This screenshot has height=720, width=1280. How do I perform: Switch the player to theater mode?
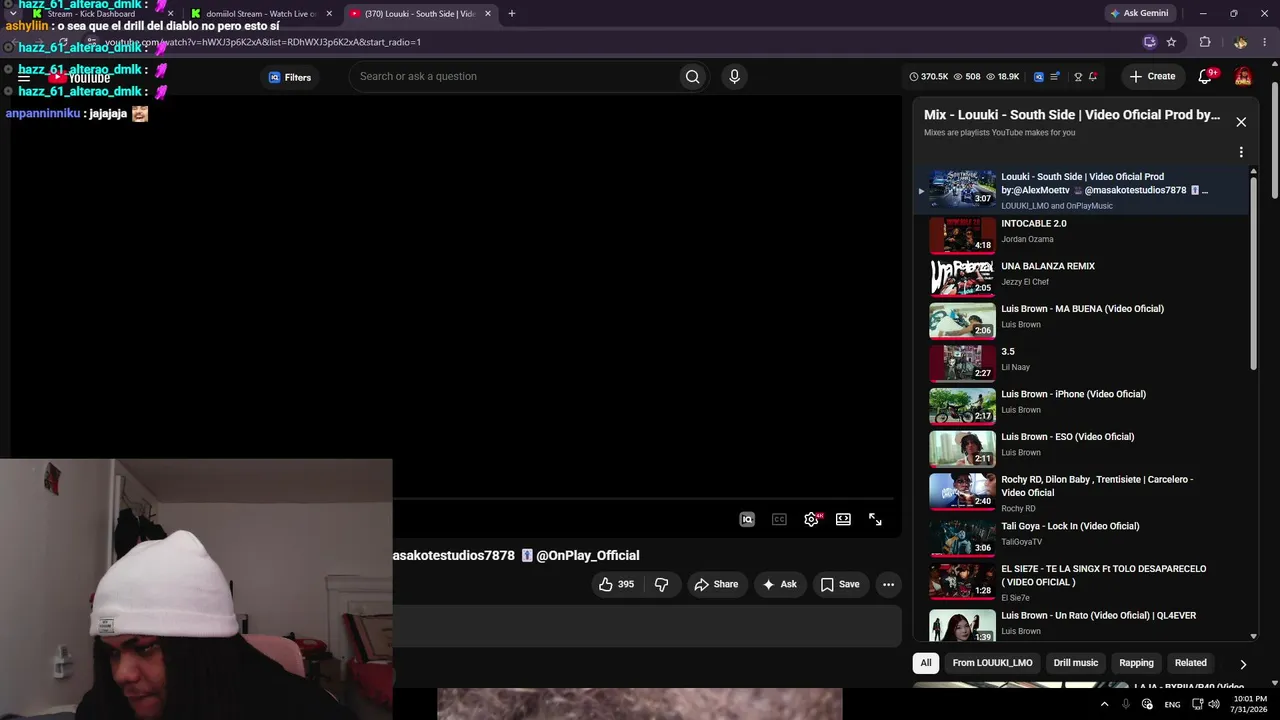(843, 519)
